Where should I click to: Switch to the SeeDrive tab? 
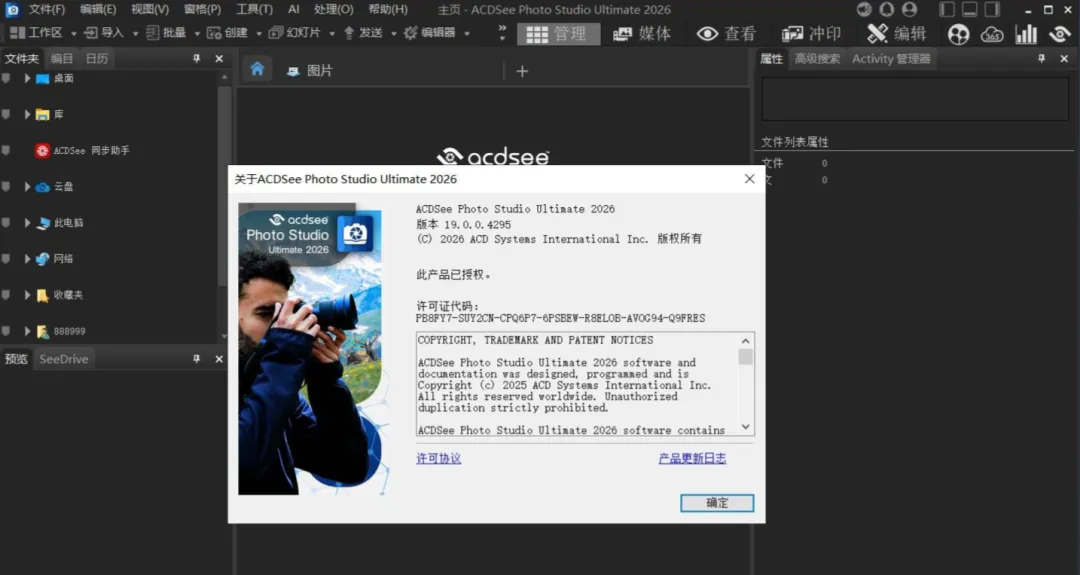pyautogui.click(x=63, y=359)
